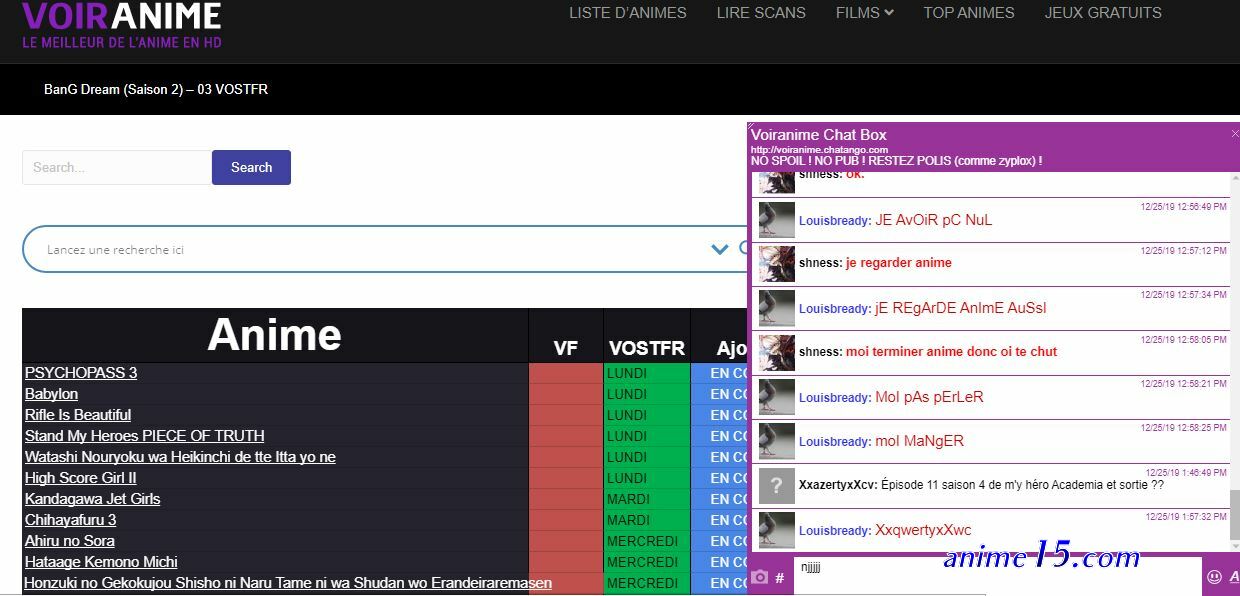1240x596 pixels.
Task: Click username XxazertyxXcv in chat
Action: [x=838, y=485]
